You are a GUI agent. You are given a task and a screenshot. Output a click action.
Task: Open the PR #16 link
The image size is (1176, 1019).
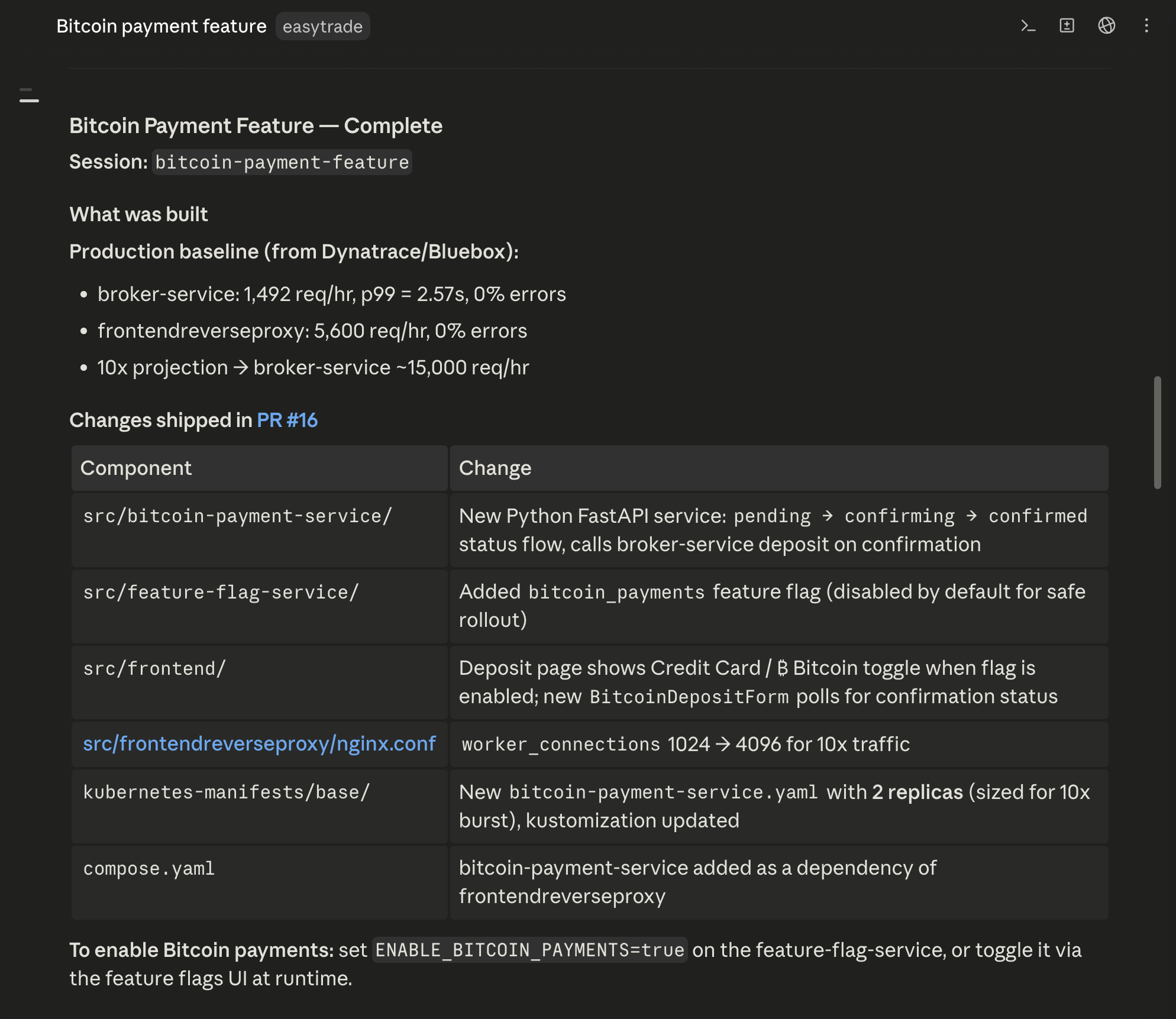[x=287, y=420]
